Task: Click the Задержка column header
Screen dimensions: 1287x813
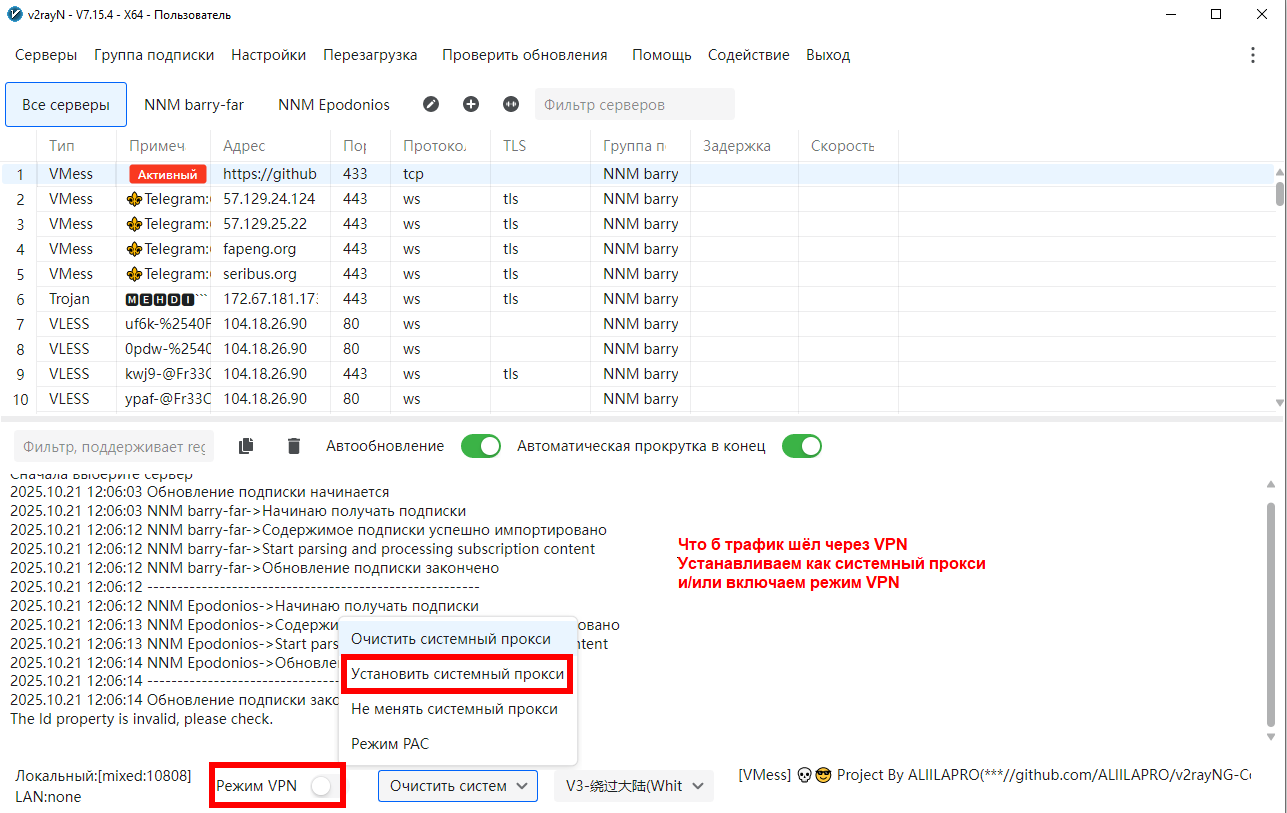Action: click(737, 146)
